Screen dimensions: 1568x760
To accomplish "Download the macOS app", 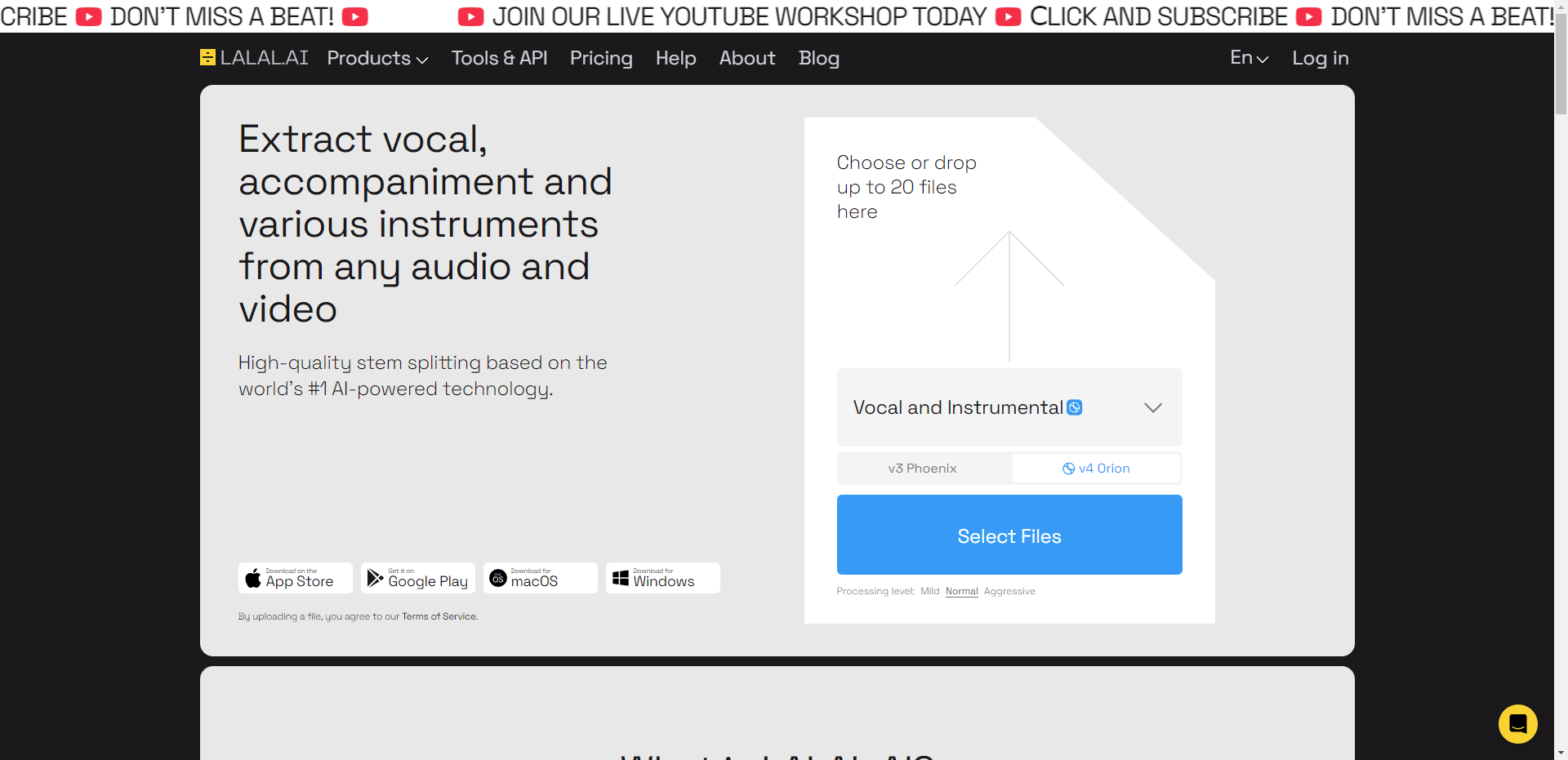I will [541, 578].
